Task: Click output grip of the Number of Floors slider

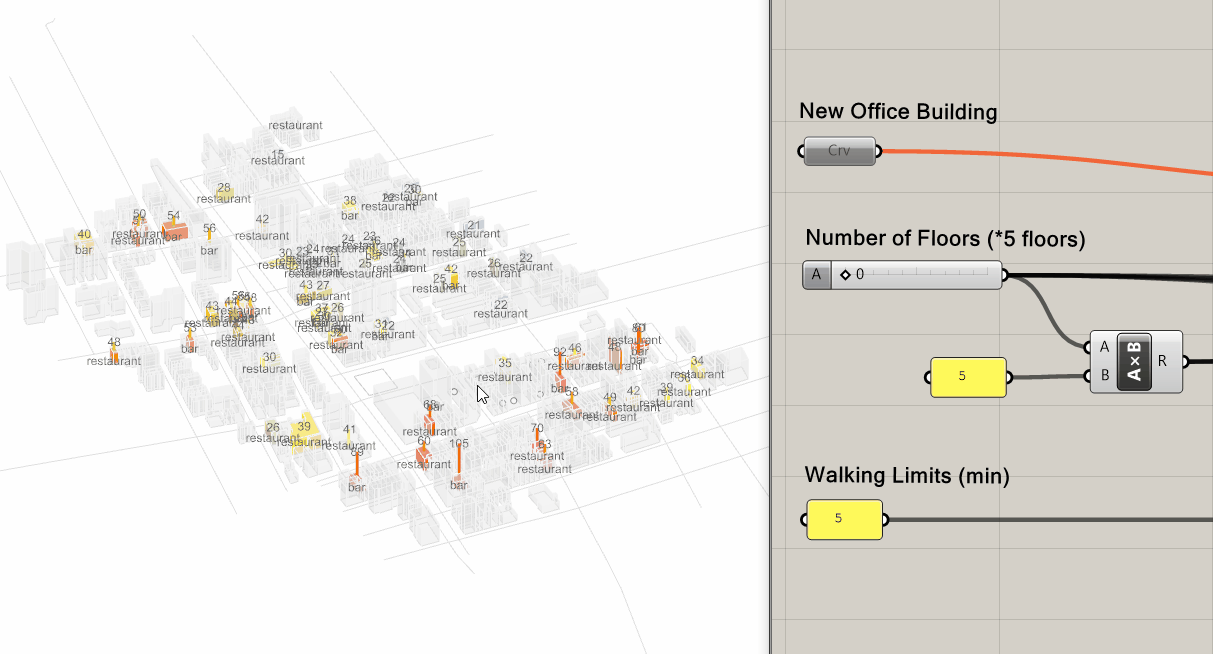Action: [1005, 275]
